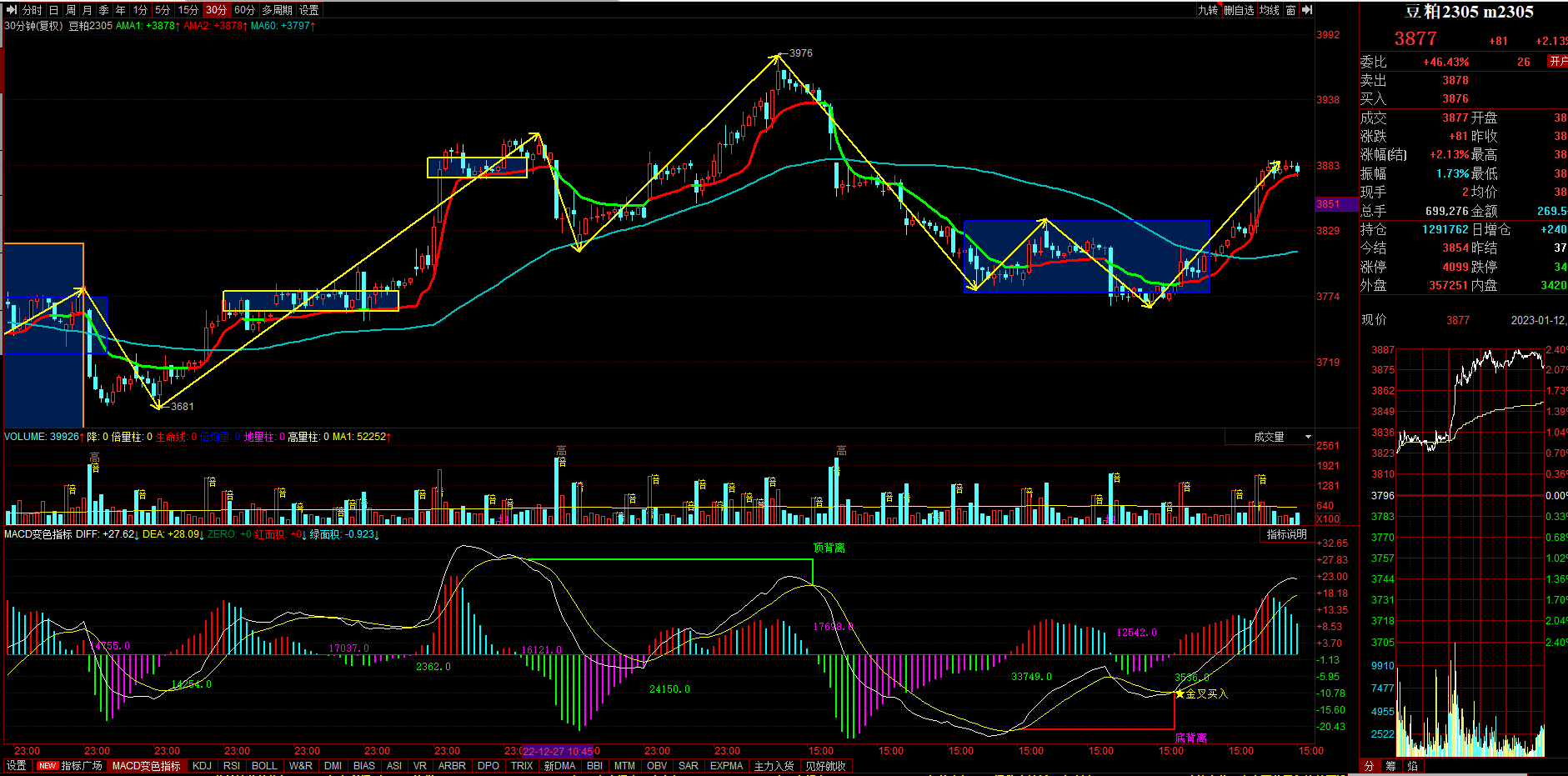The image size is (1568, 776).
Task: Click the 焰 flame icon at bottom right
Action: coord(1412,766)
